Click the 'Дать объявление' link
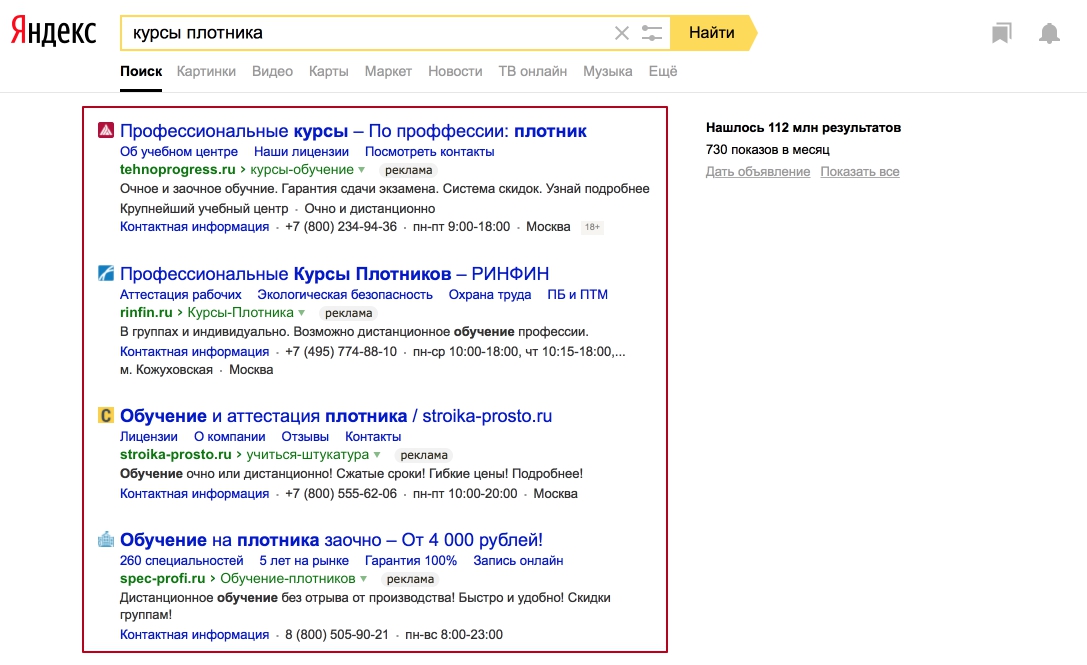1087x665 pixels. coord(758,171)
